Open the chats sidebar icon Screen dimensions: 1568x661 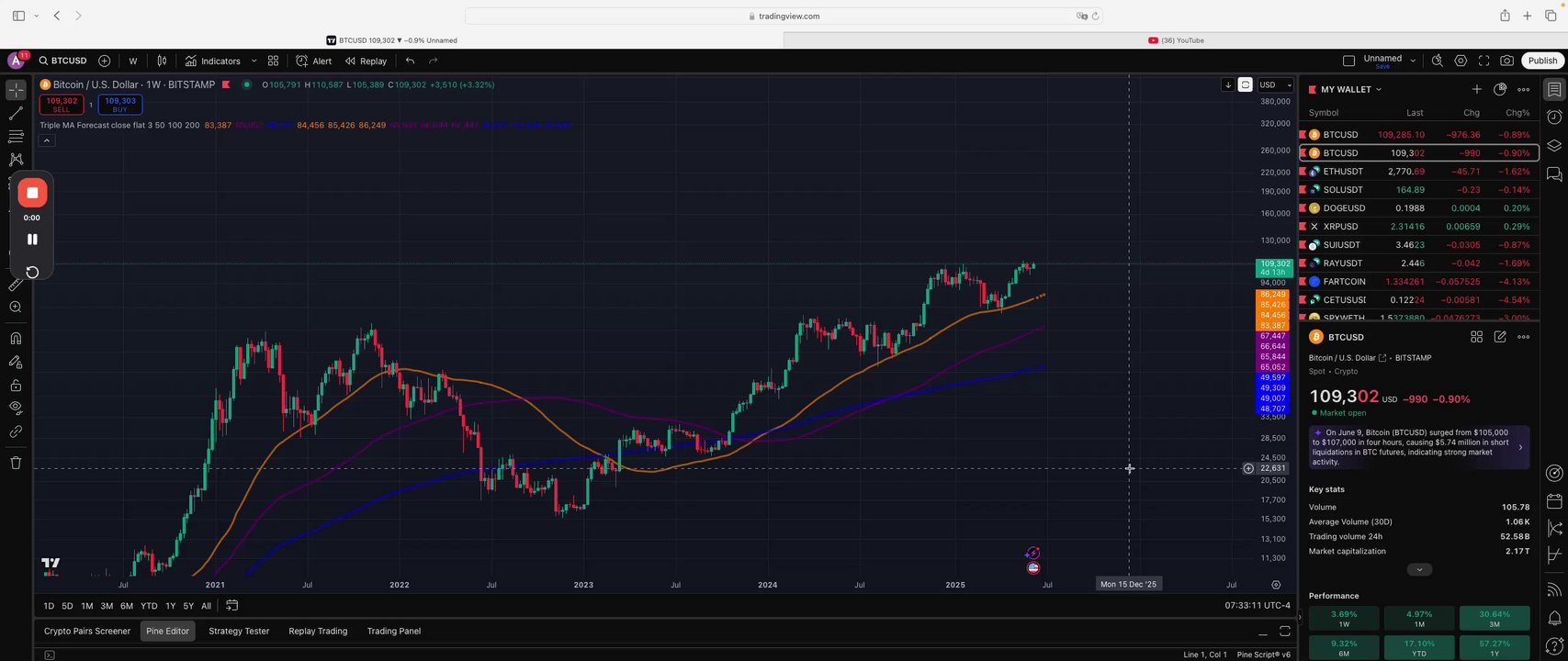pos(1553,174)
